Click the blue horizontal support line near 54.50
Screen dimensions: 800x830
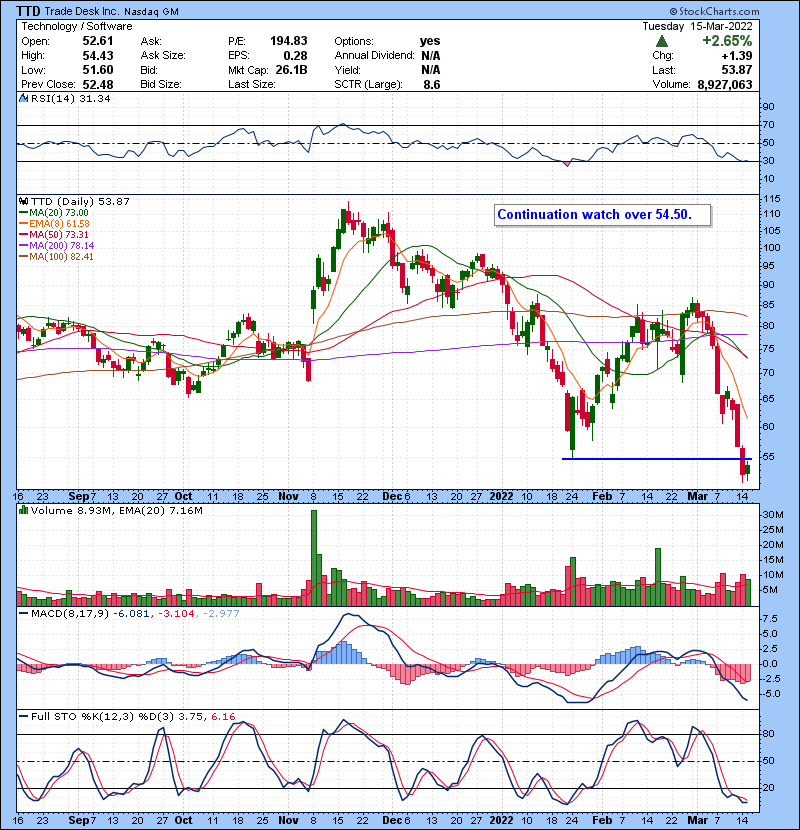[x=656, y=459]
